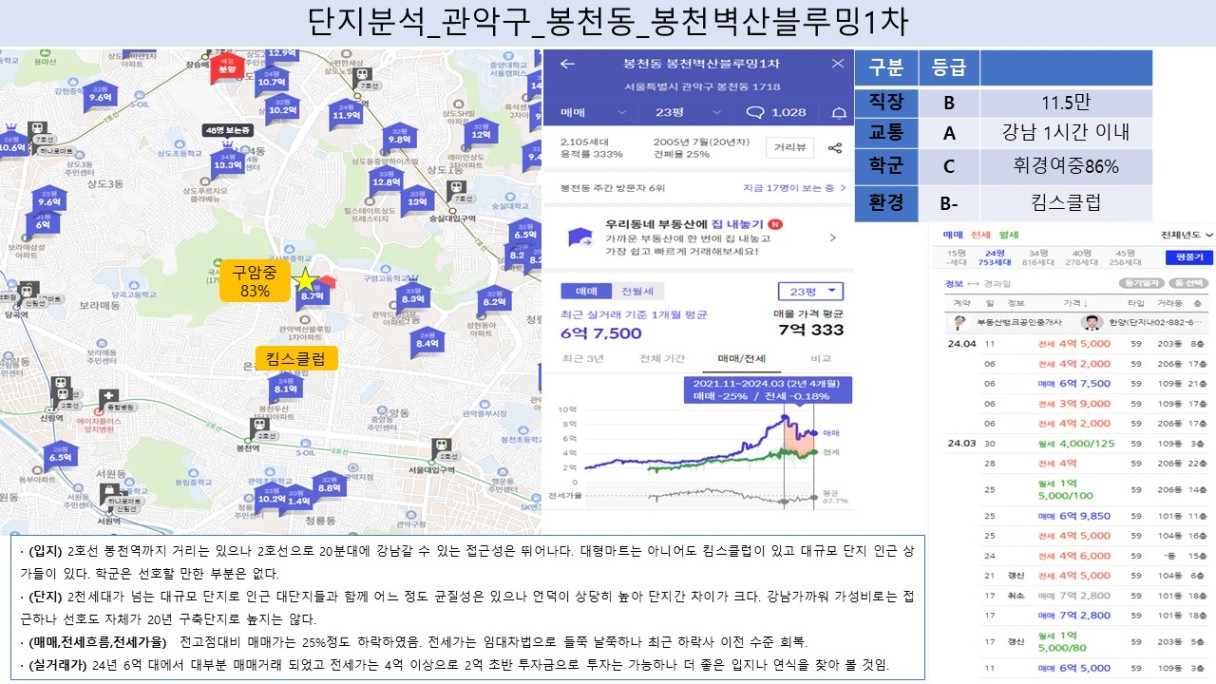Go back using the arrow in the app header
Viewport: 1216px width, 684px height.
click(x=568, y=64)
